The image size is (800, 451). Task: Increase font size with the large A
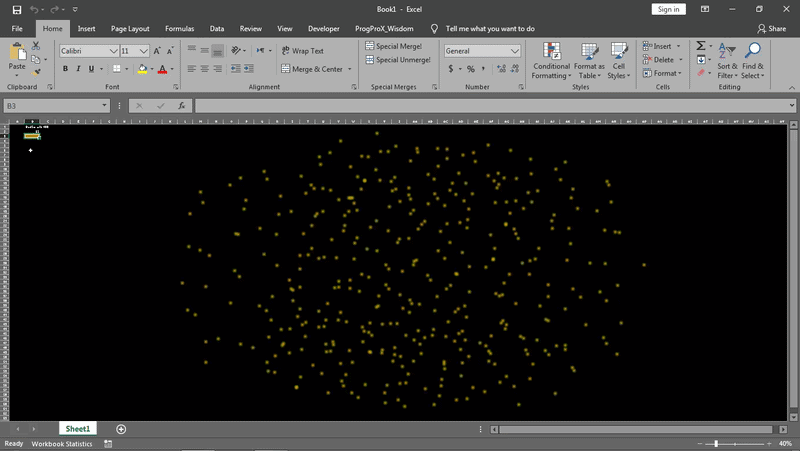click(x=157, y=51)
